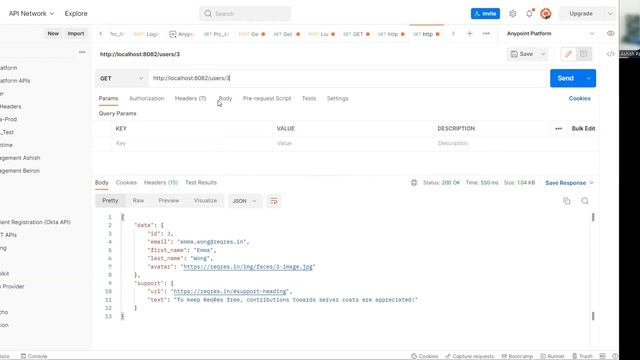Expand the Send button dropdown arrow
Viewport: 640px width, 360px height.
click(x=589, y=78)
